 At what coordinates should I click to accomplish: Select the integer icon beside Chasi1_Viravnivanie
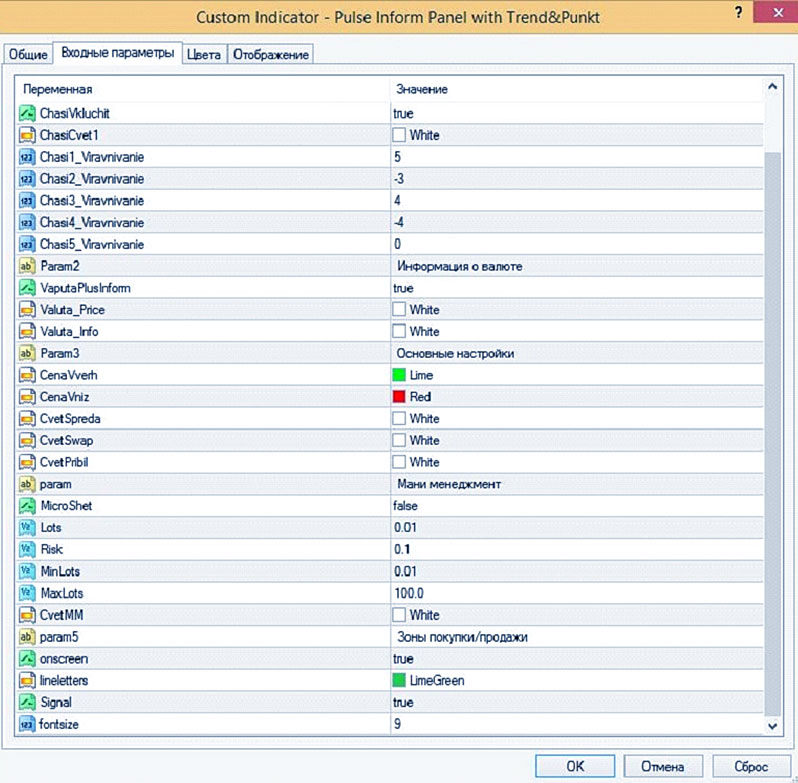coord(28,157)
